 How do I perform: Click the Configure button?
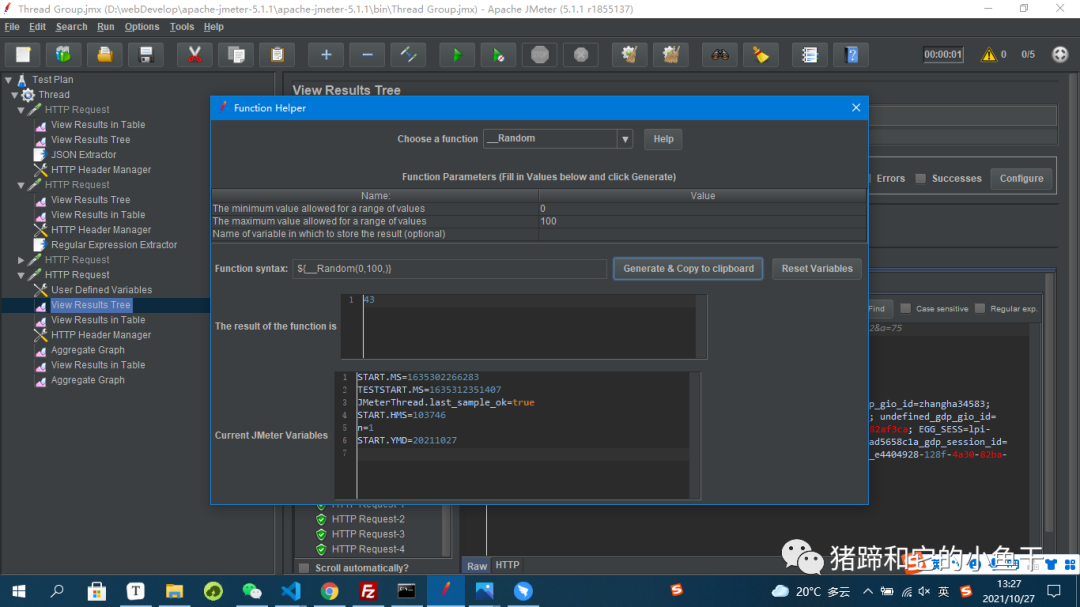1021,178
